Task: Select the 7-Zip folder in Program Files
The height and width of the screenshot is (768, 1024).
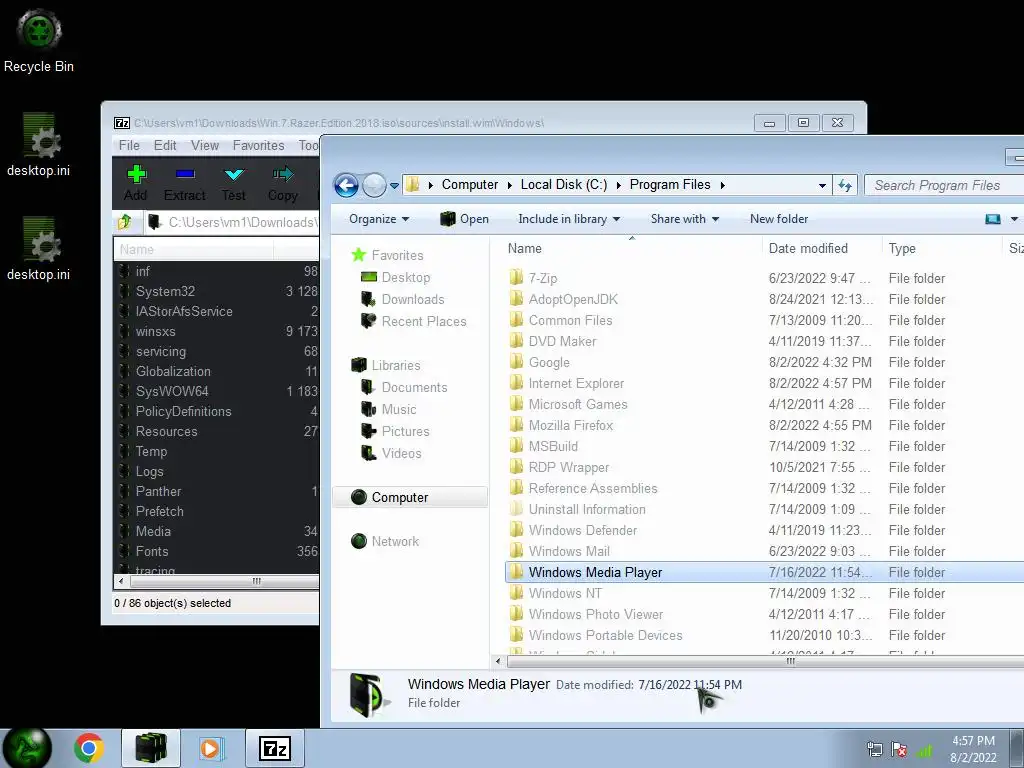Action: (x=543, y=278)
